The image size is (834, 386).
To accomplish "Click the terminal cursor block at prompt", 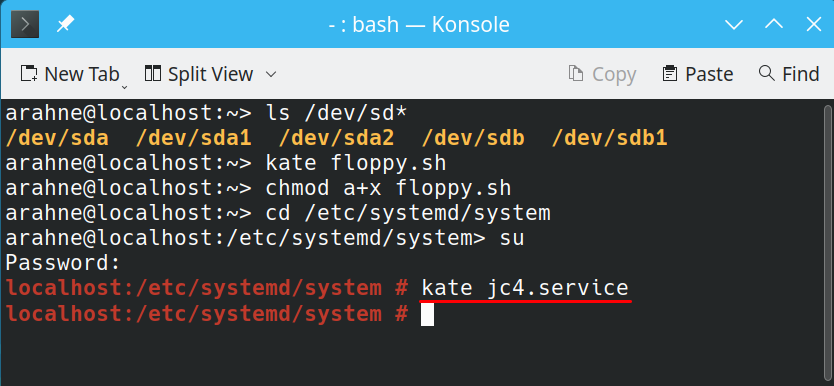I will click(x=427, y=314).
